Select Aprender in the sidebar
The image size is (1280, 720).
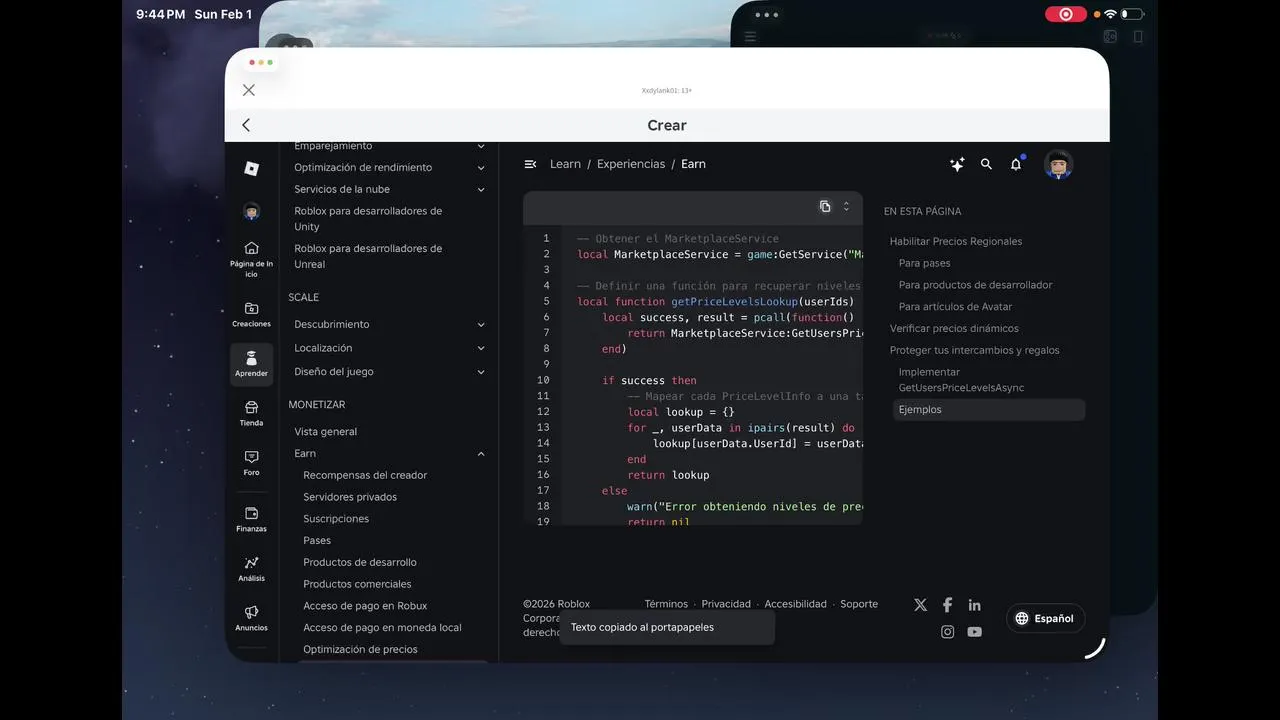point(251,364)
